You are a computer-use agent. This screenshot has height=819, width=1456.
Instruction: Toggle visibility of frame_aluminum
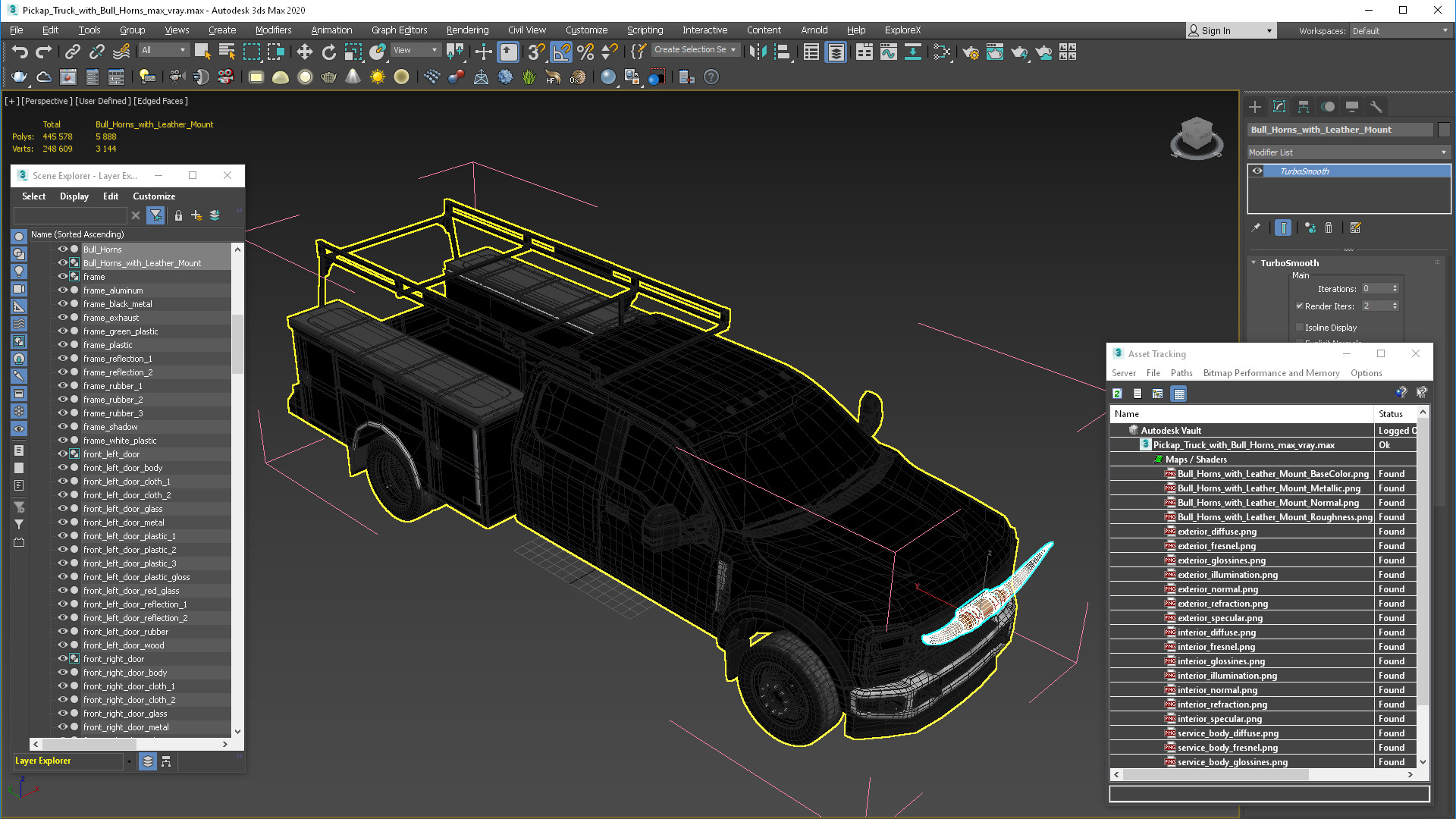click(x=63, y=290)
